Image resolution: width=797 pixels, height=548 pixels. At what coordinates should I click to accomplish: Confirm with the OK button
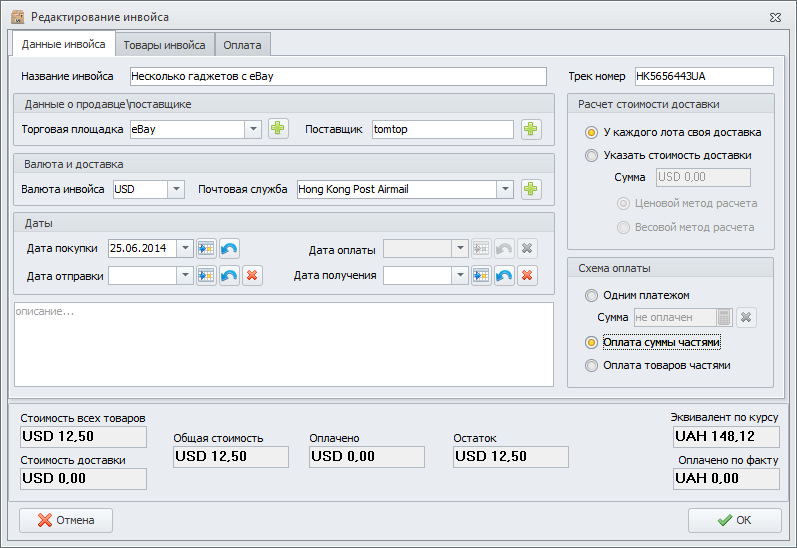734,520
